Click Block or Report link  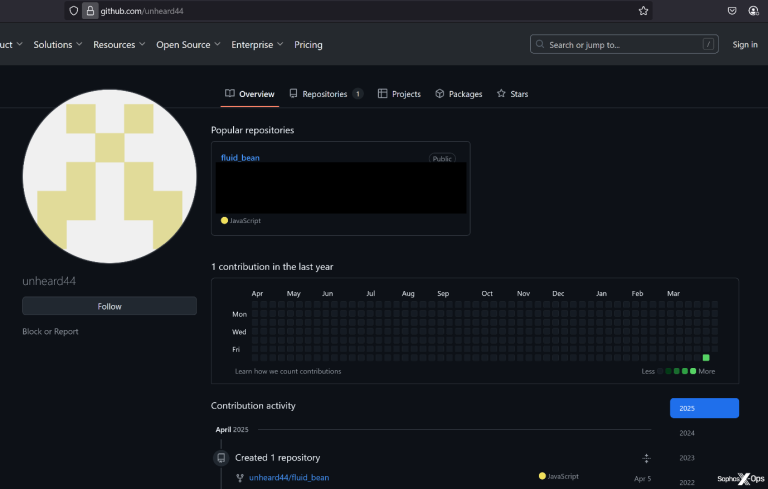(50, 332)
